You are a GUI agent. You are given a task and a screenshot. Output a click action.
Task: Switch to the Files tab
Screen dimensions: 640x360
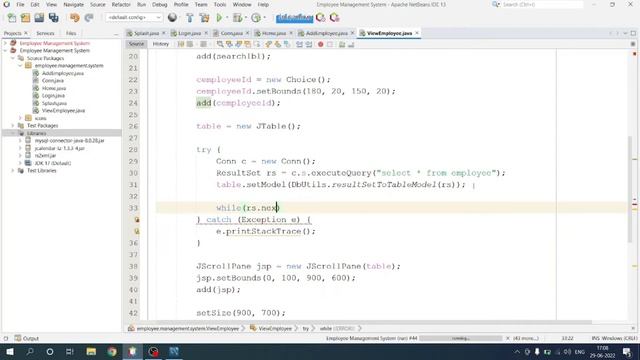[71, 33]
